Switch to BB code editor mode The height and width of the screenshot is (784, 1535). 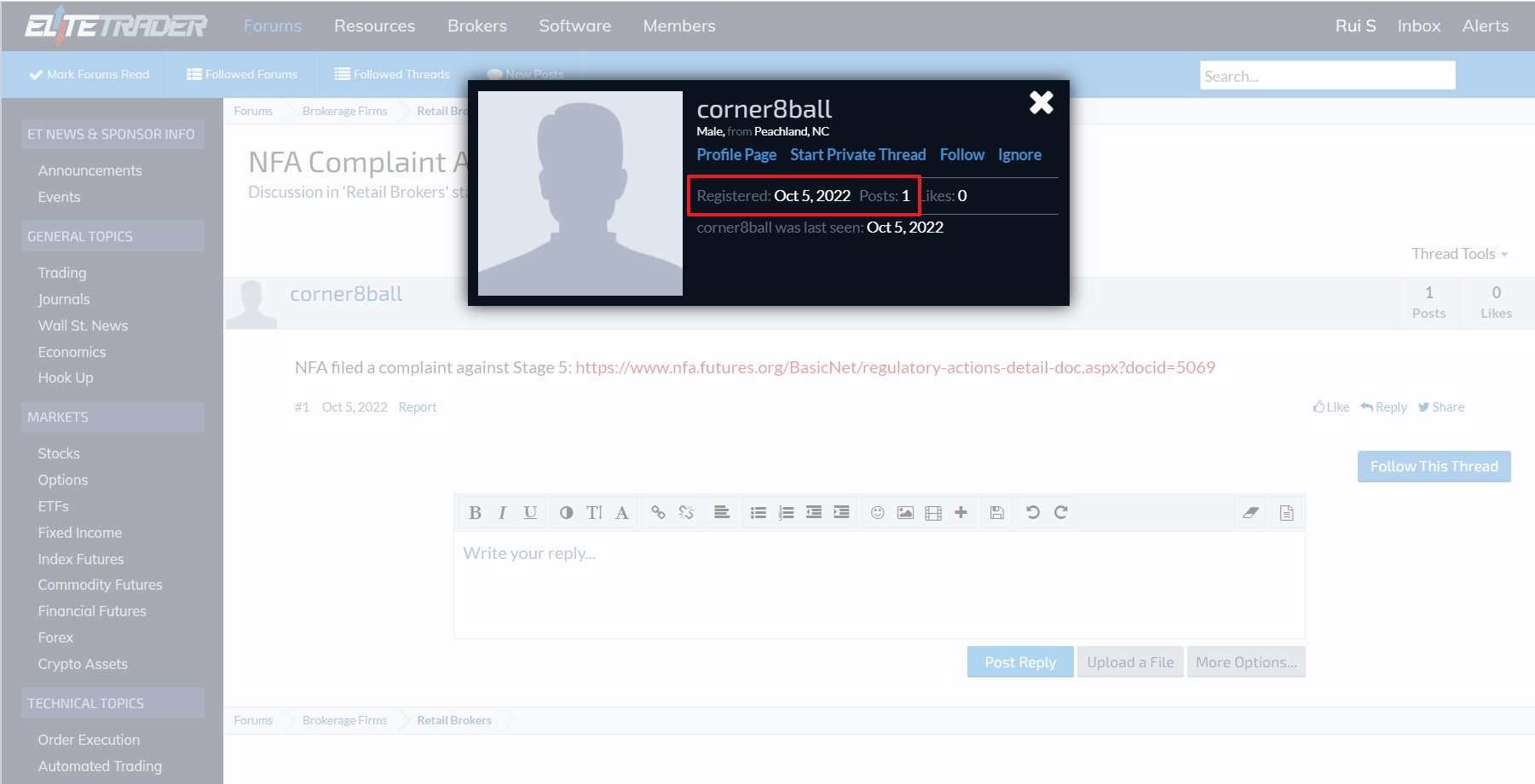[1287, 512]
